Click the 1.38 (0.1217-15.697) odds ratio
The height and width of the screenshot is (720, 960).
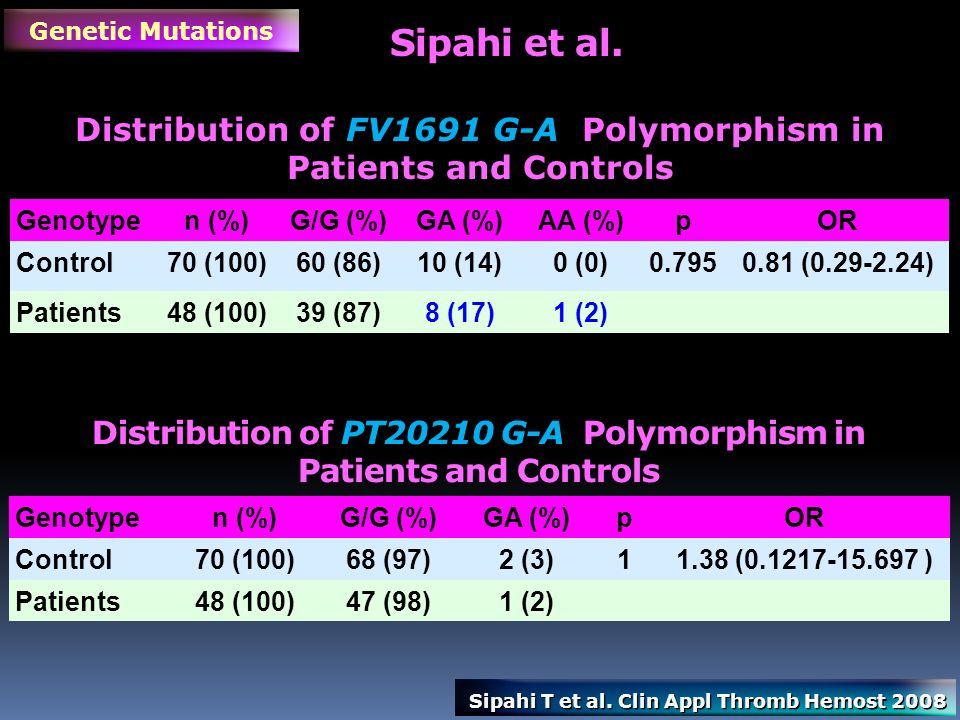(804, 560)
